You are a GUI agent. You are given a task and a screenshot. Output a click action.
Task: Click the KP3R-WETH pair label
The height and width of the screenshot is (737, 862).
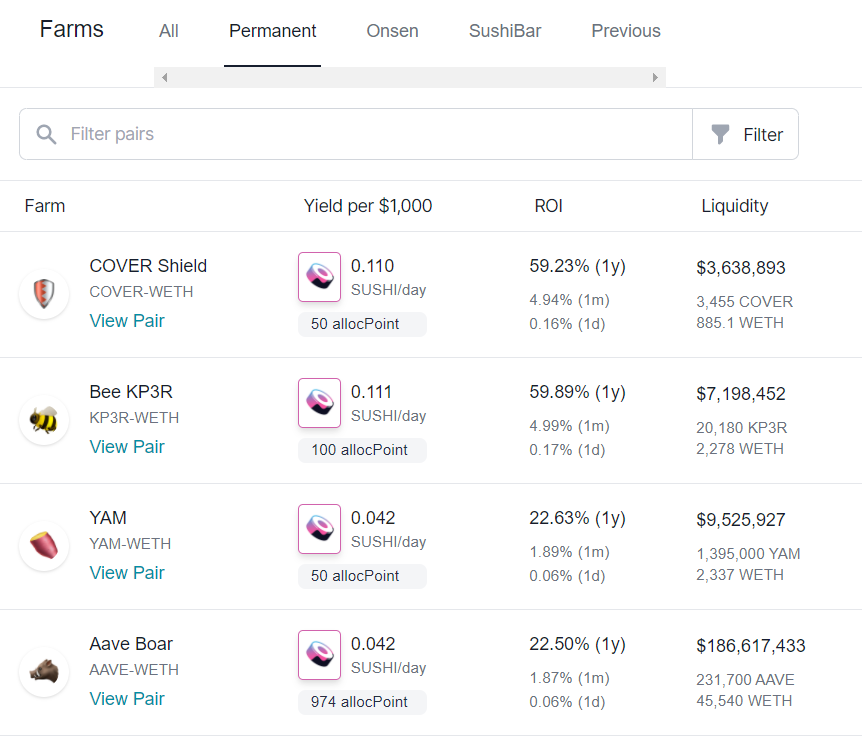pyautogui.click(x=134, y=418)
